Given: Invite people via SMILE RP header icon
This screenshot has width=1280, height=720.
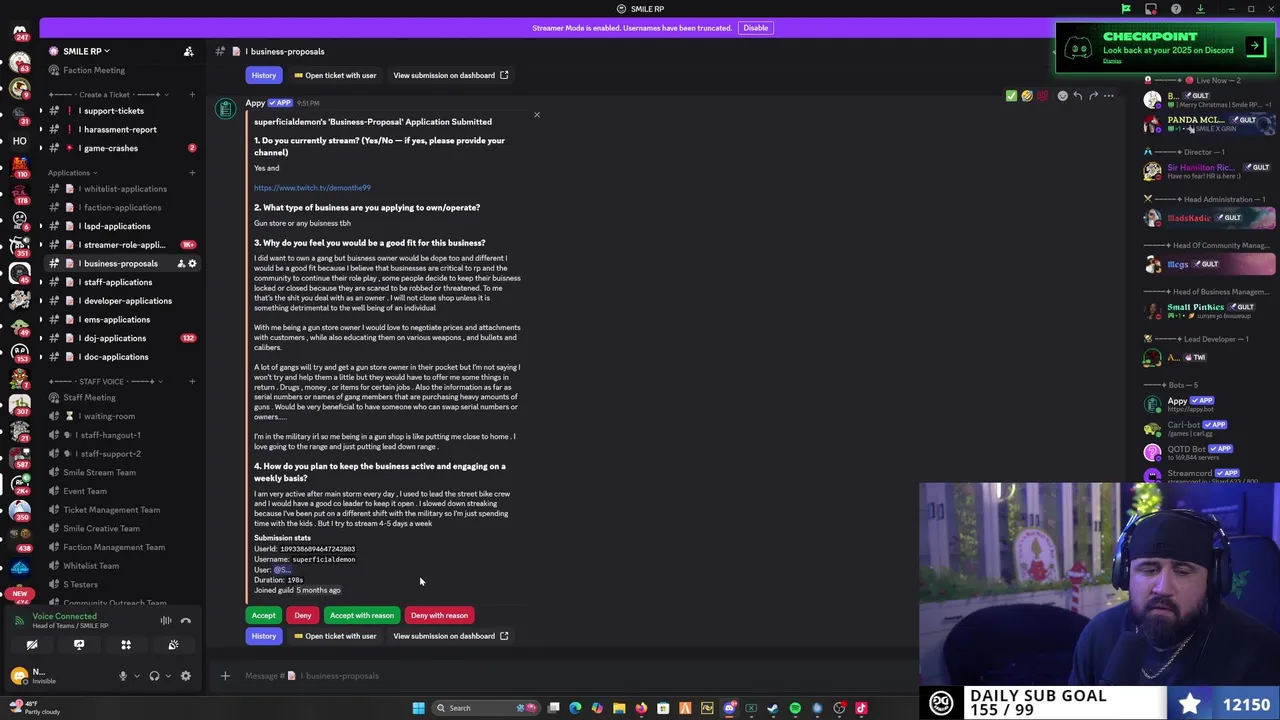Looking at the screenshot, I should [188, 51].
